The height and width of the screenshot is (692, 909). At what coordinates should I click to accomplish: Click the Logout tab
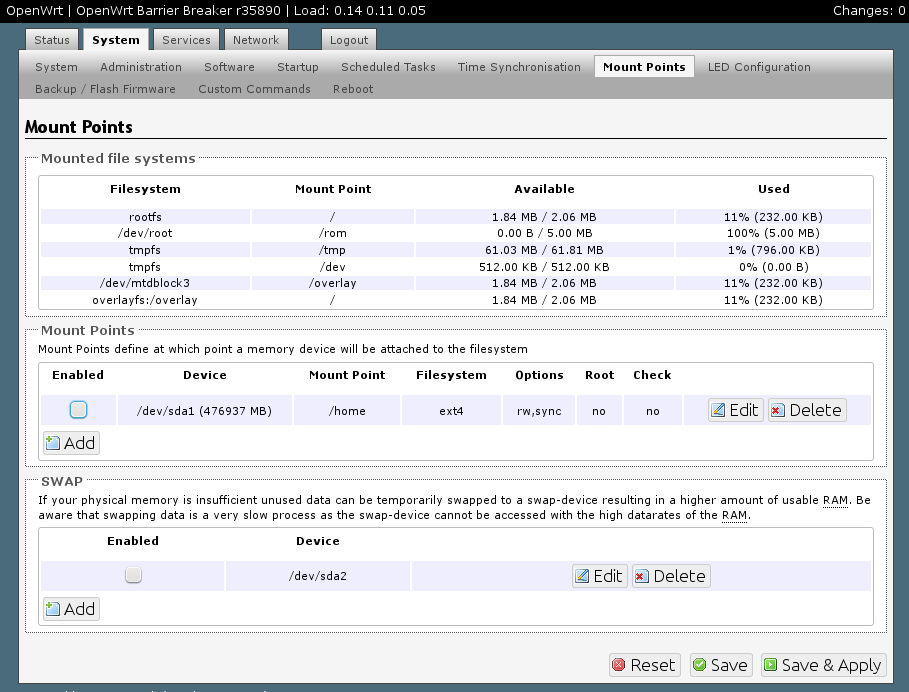coord(348,40)
